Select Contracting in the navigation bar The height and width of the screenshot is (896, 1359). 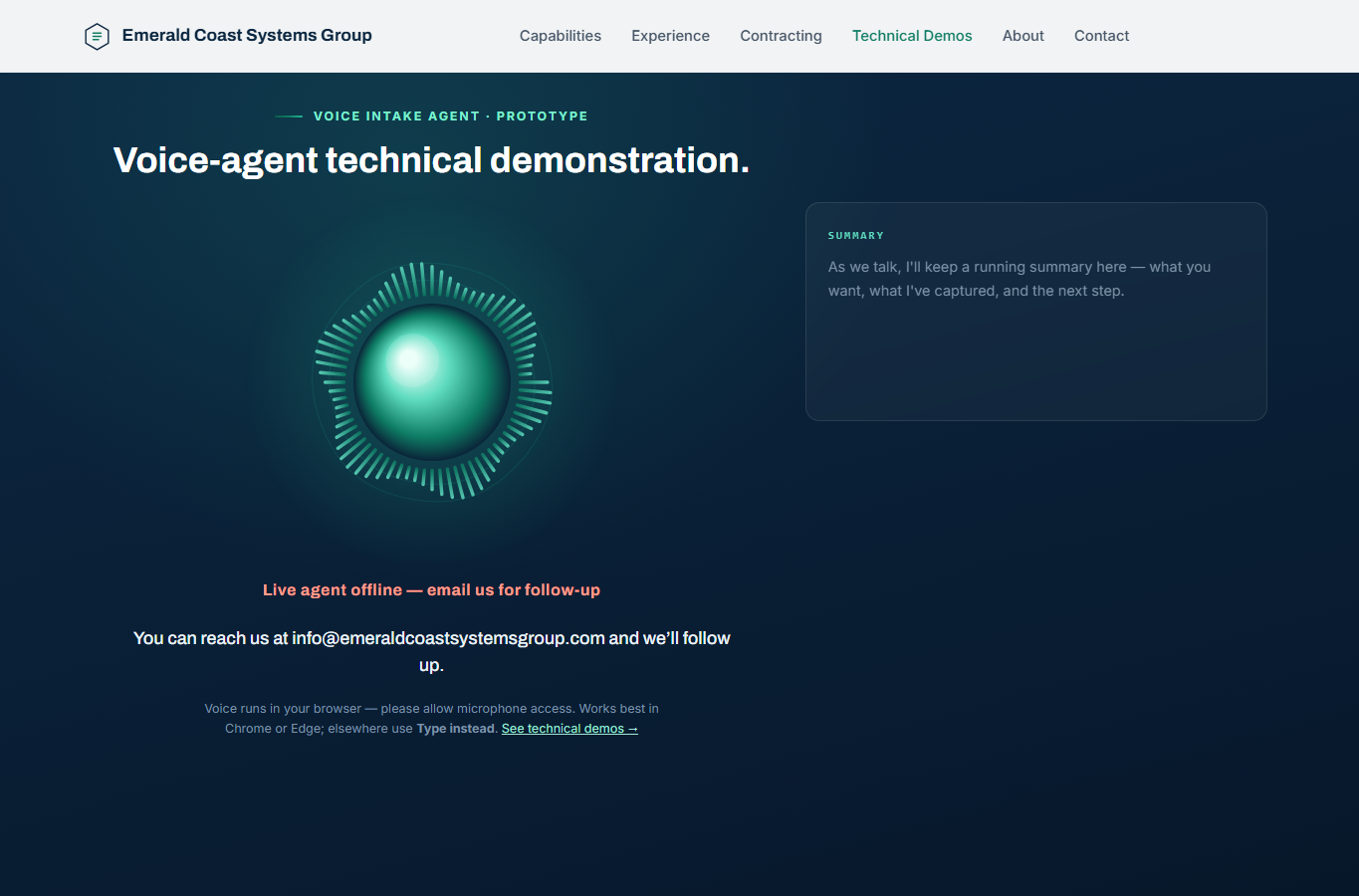click(781, 36)
